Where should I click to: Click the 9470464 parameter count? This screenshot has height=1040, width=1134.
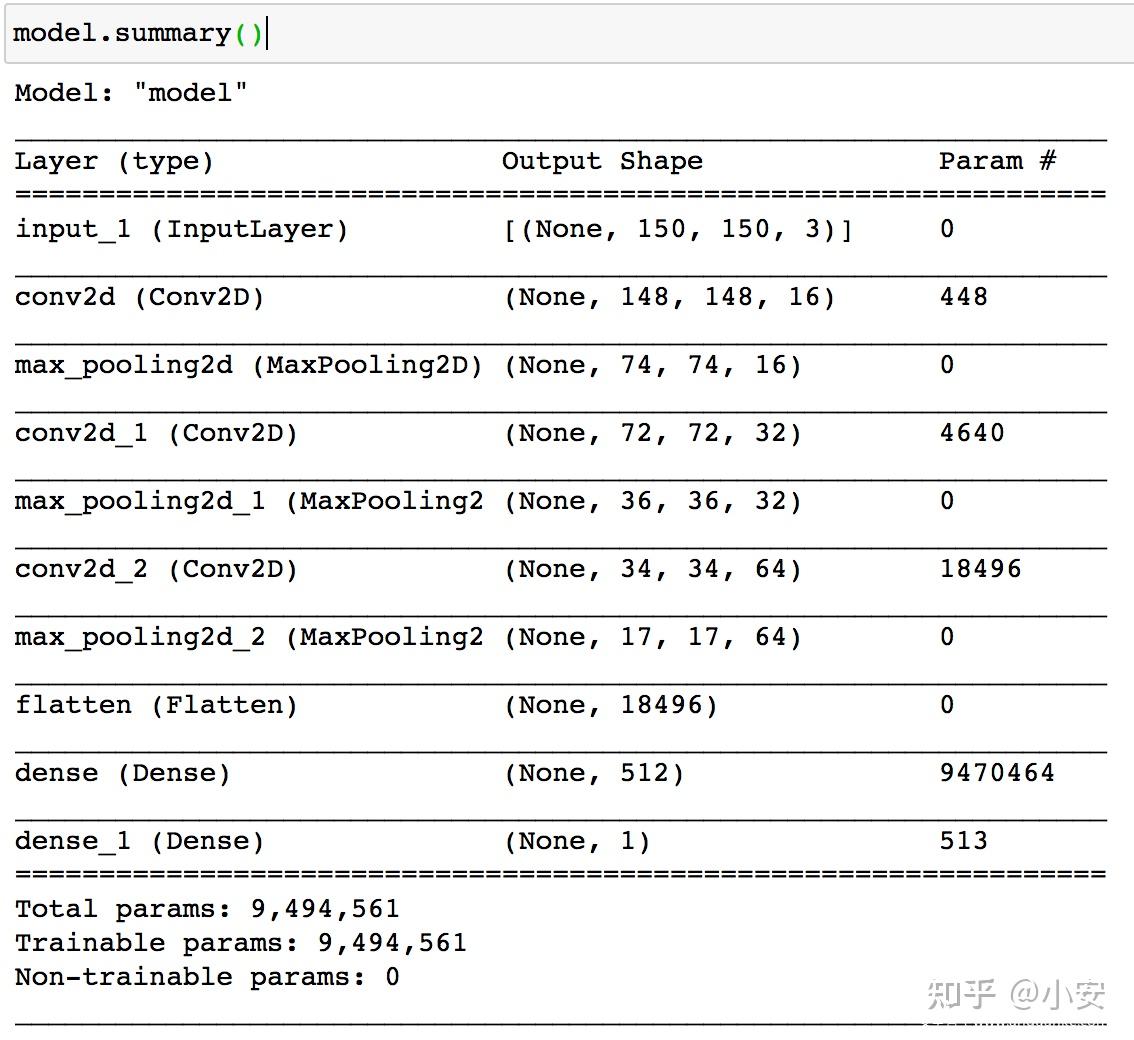pos(997,774)
